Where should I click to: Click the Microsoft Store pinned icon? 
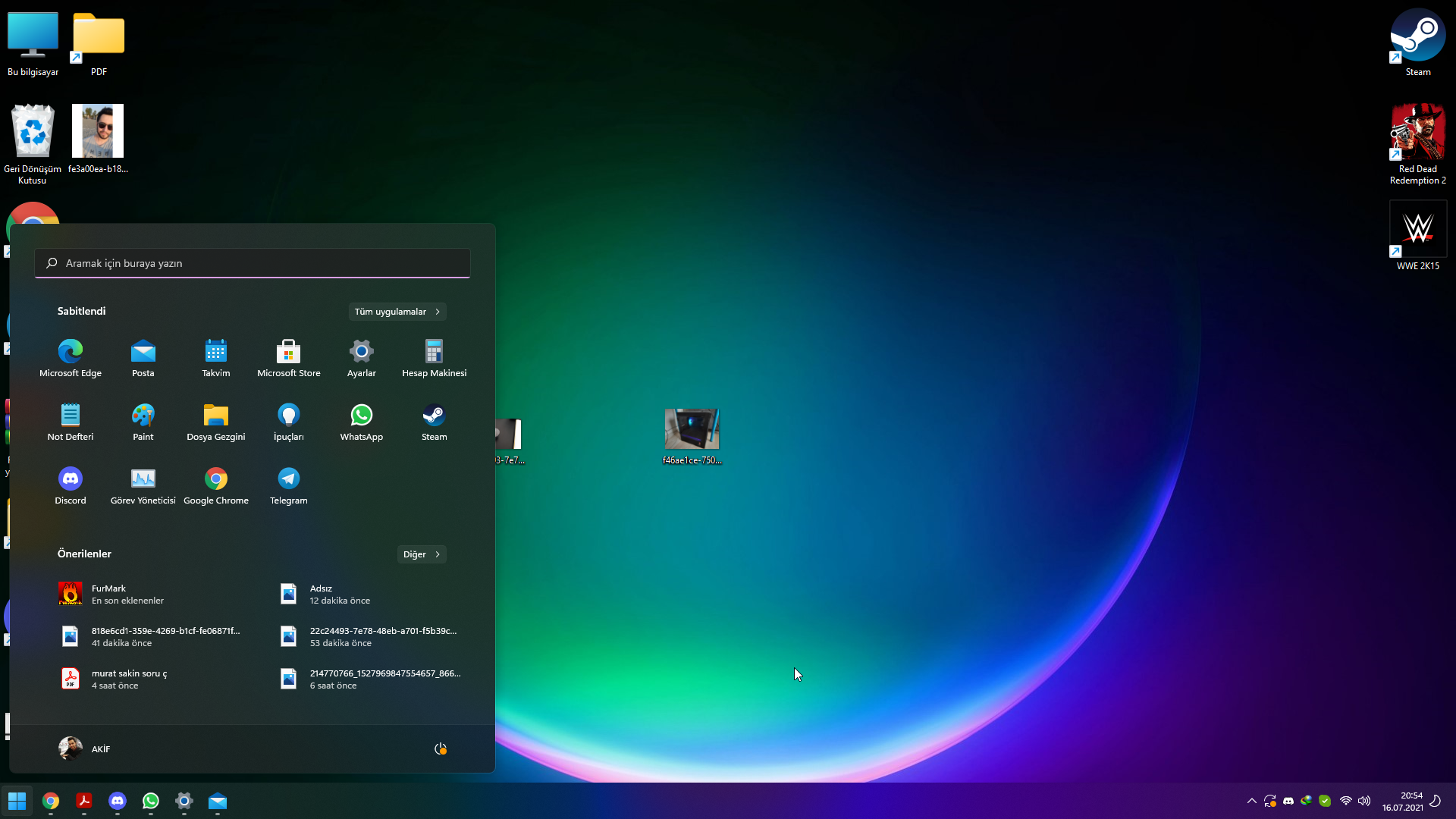[x=288, y=357]
